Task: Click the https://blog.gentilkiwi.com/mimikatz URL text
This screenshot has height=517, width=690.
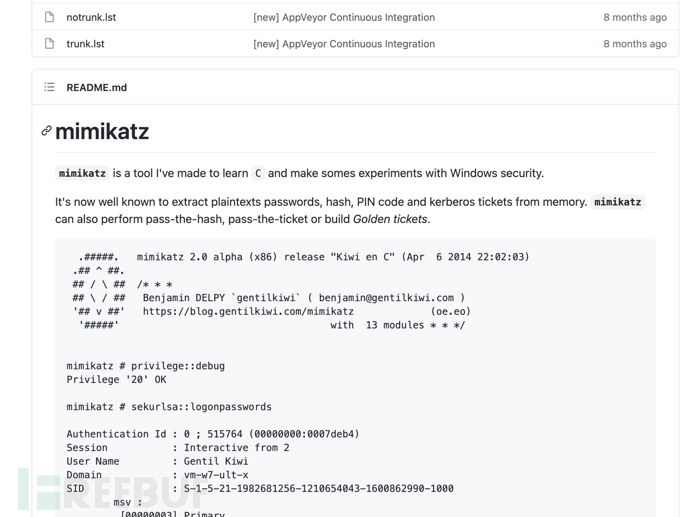Action: (248, 312)
